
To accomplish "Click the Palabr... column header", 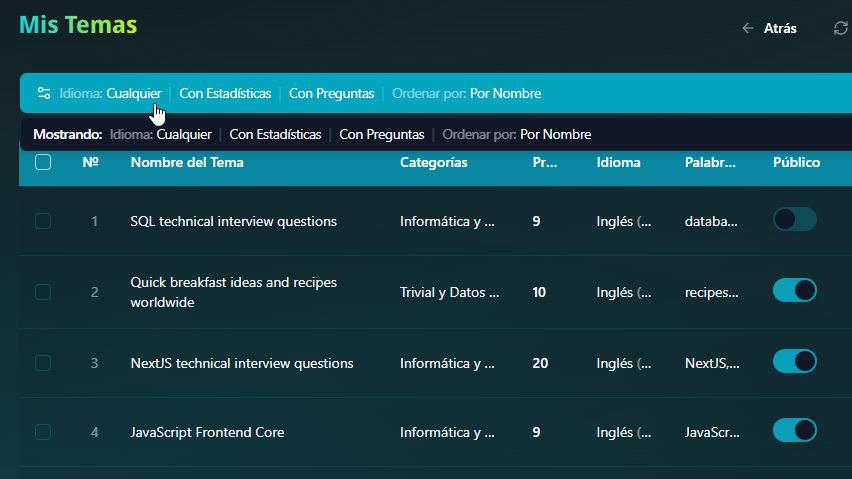I will (710, 162).
